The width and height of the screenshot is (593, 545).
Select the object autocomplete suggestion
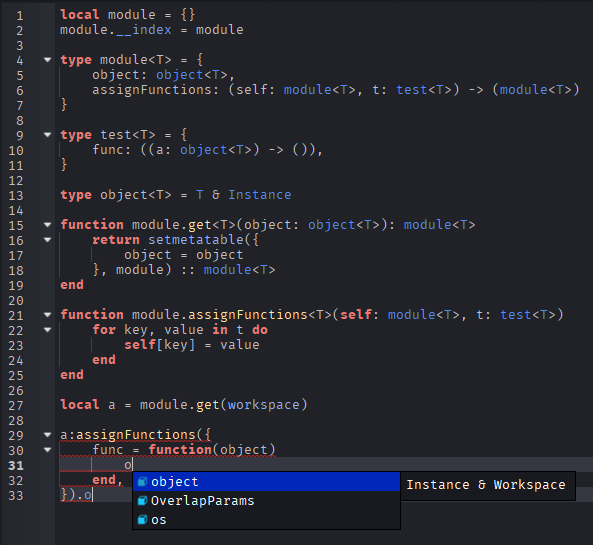(266, 481)
